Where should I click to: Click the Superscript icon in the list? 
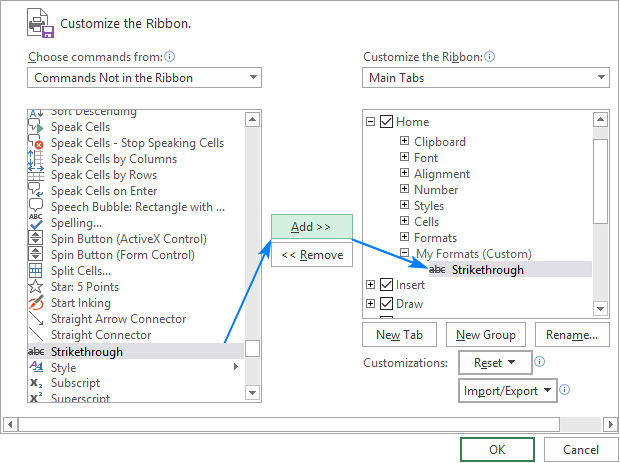35,399
